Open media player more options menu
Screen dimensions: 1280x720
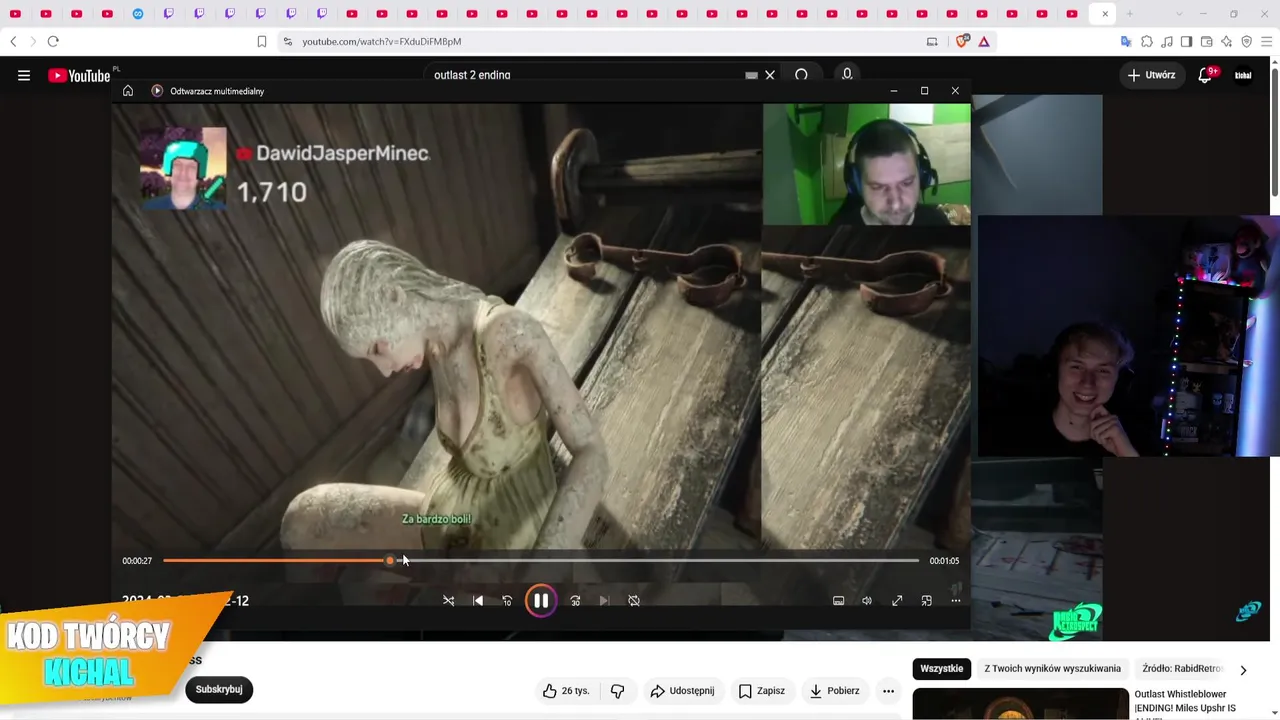956,601
